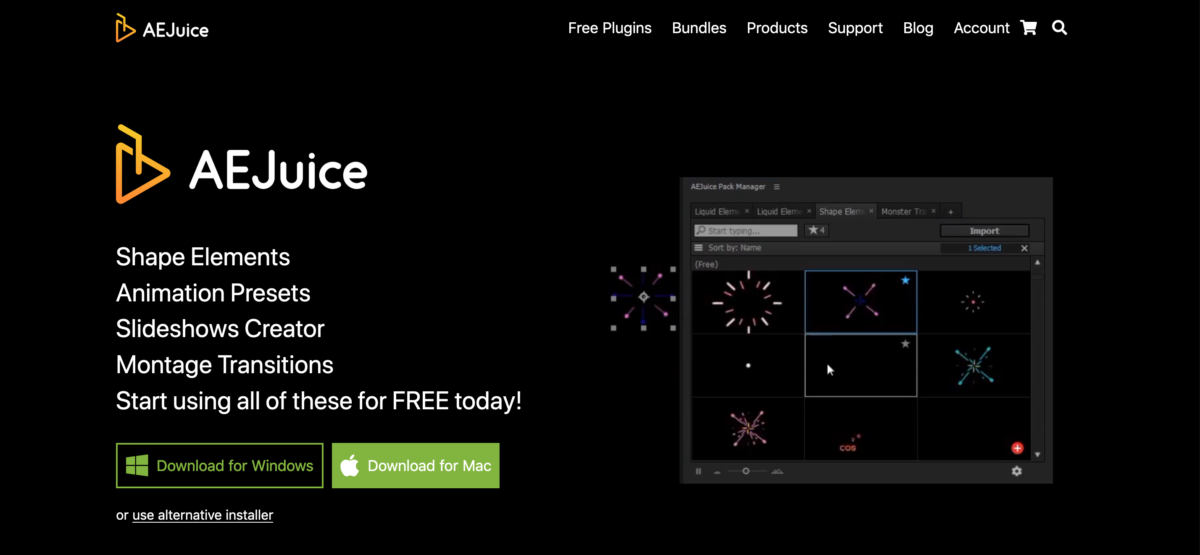Select the red COS text thumbnail

point(861,428)
